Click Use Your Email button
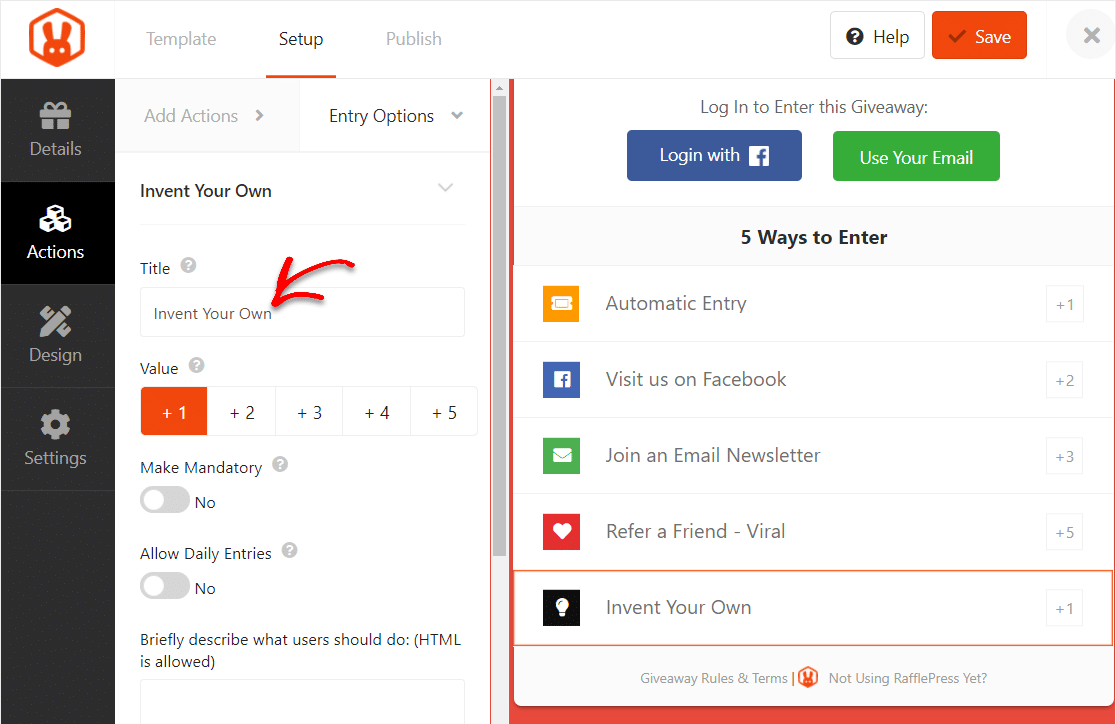This screenshot has width=1116, height=724. coord(916,156)
